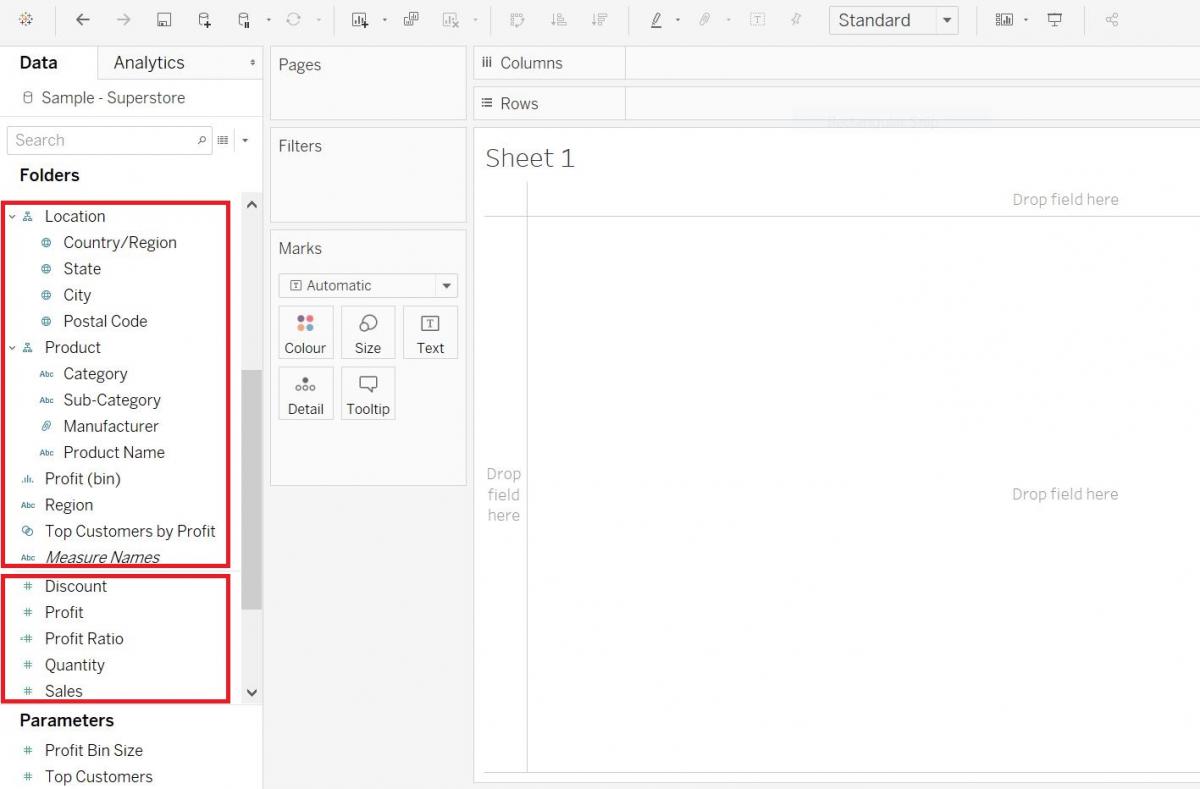
Task: Click the Clear Sheet icon
Action: click(451, 19)
